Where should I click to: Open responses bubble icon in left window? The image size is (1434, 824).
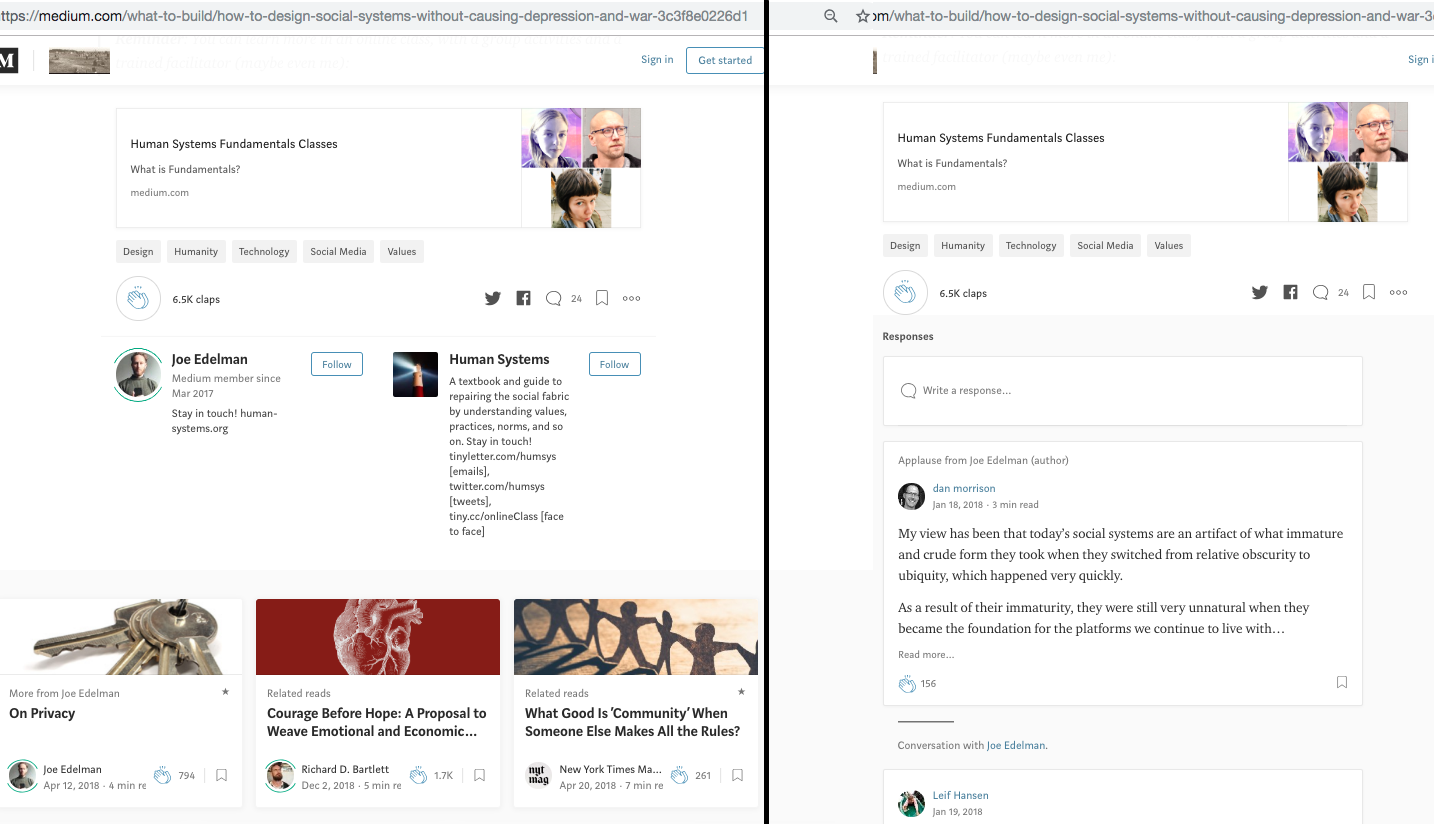click(x=553, y=298)
